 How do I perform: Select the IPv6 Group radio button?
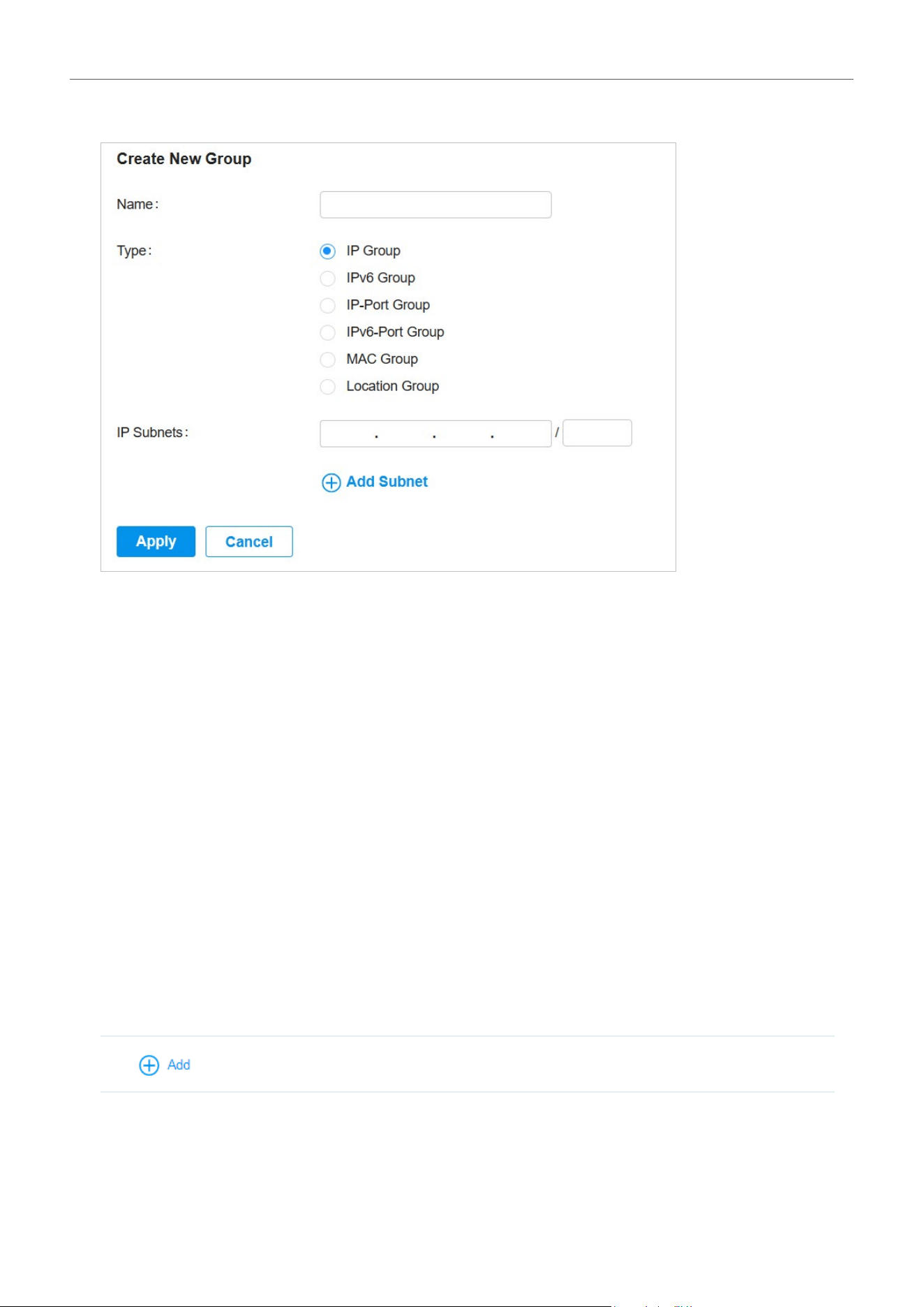[x=327, y=279]
